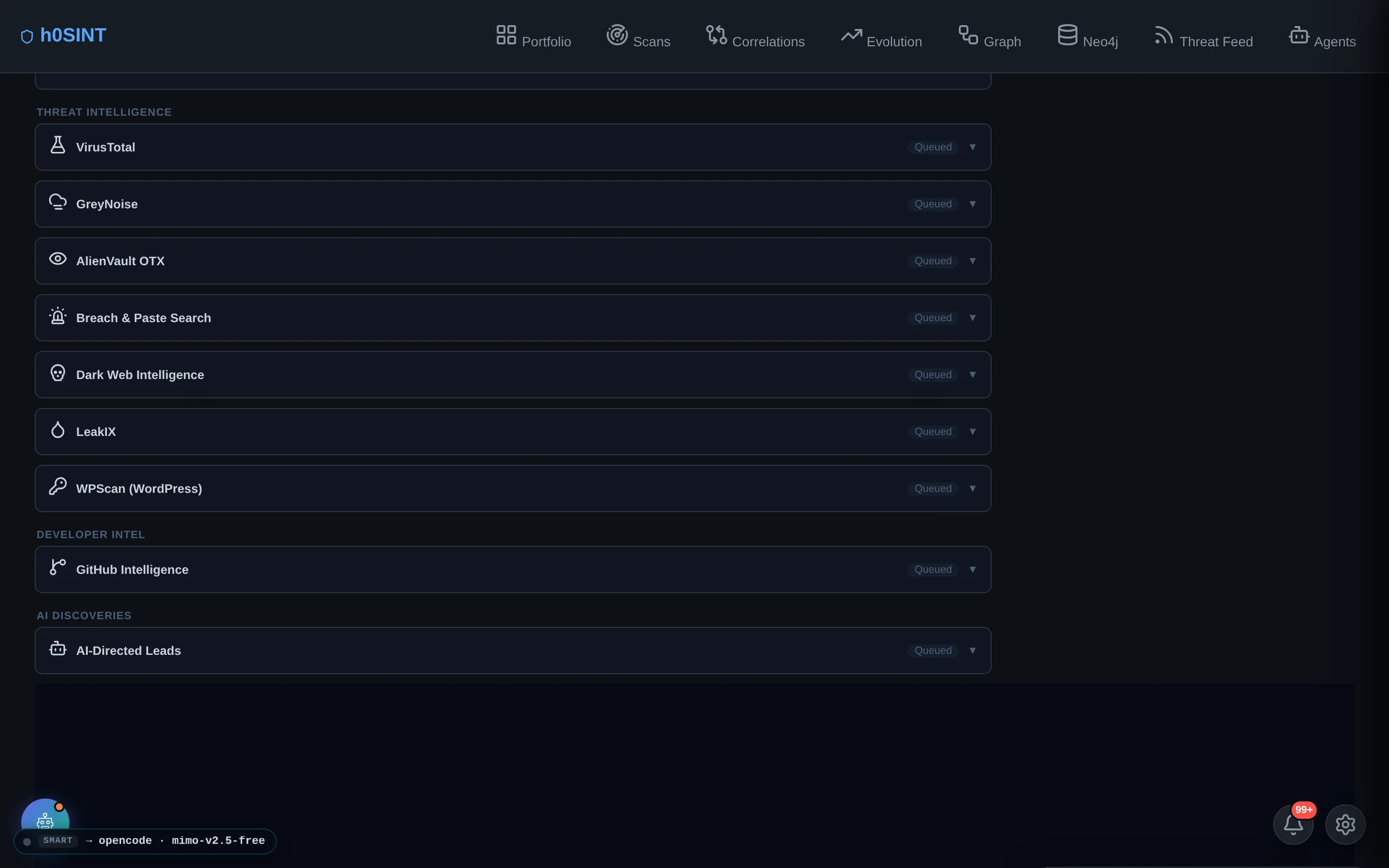Click the AI DISCOVERIES section heading
The width and height of the screenshot is (1389, 868).
[84, 615]
